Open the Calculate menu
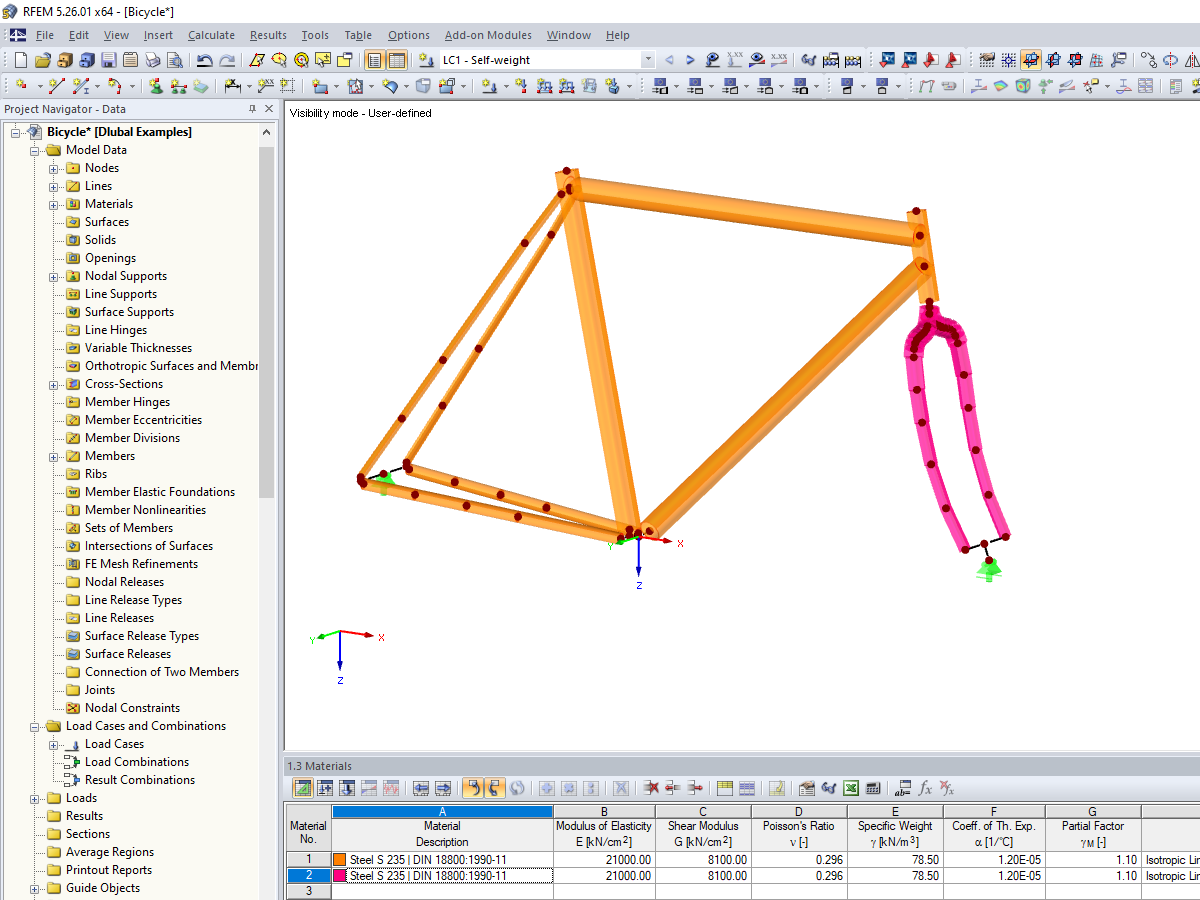This screenshot has height=900, width=1200. (x=211, y=35)
